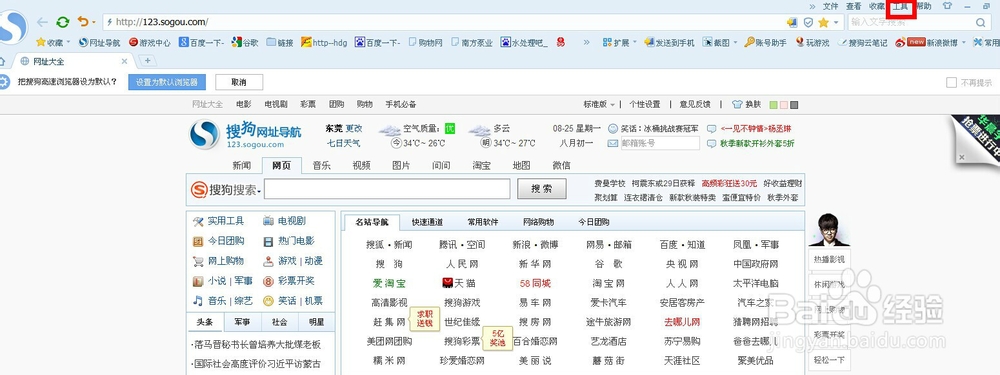Click the 玩游戏 toolbar item
This screenshot has width=1000, height=375.
coord(812,43)
